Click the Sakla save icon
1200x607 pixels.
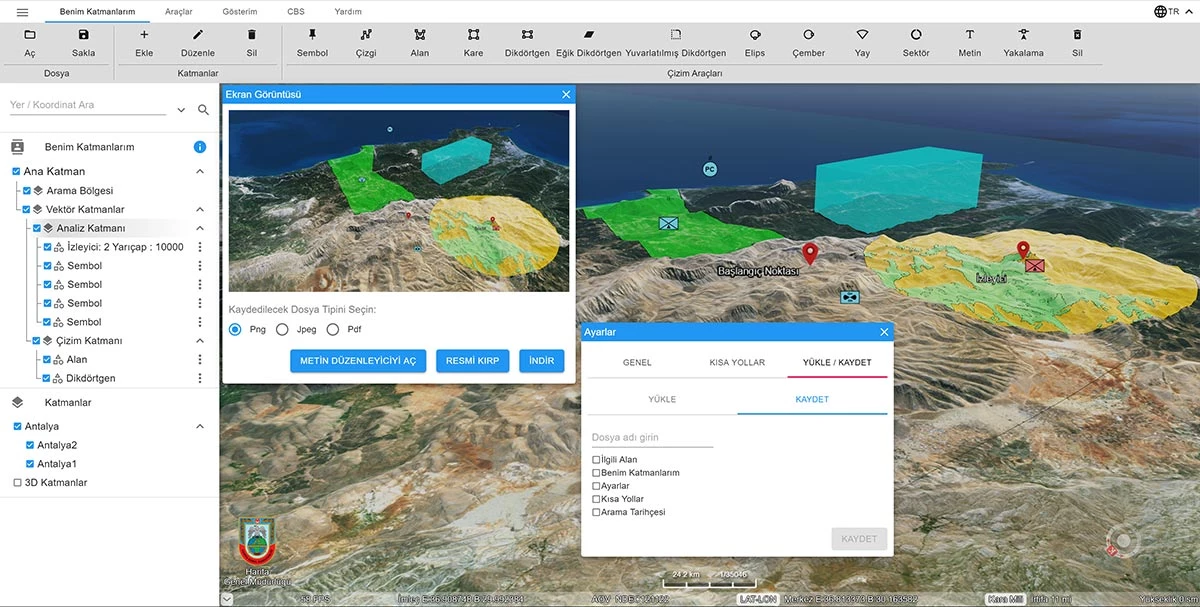click(x=83, y=42)
